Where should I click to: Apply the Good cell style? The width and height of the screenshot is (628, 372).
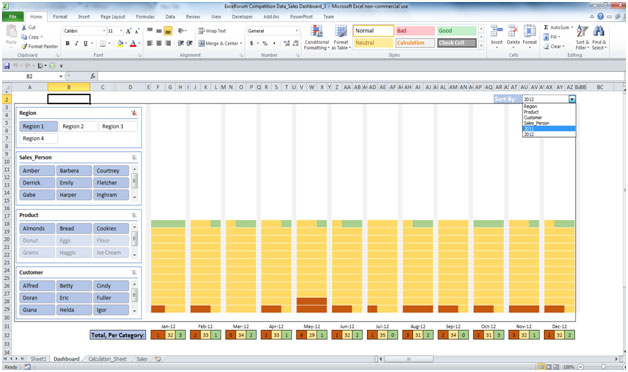[x=457, y=31]
